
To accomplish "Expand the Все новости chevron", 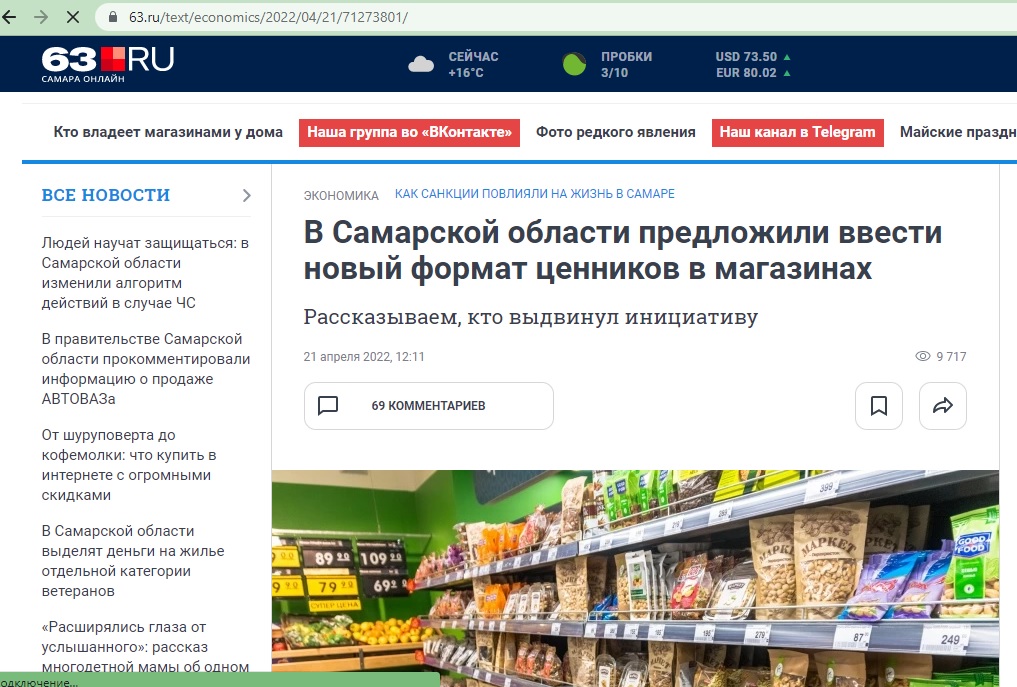I will (x=246, y=195).
